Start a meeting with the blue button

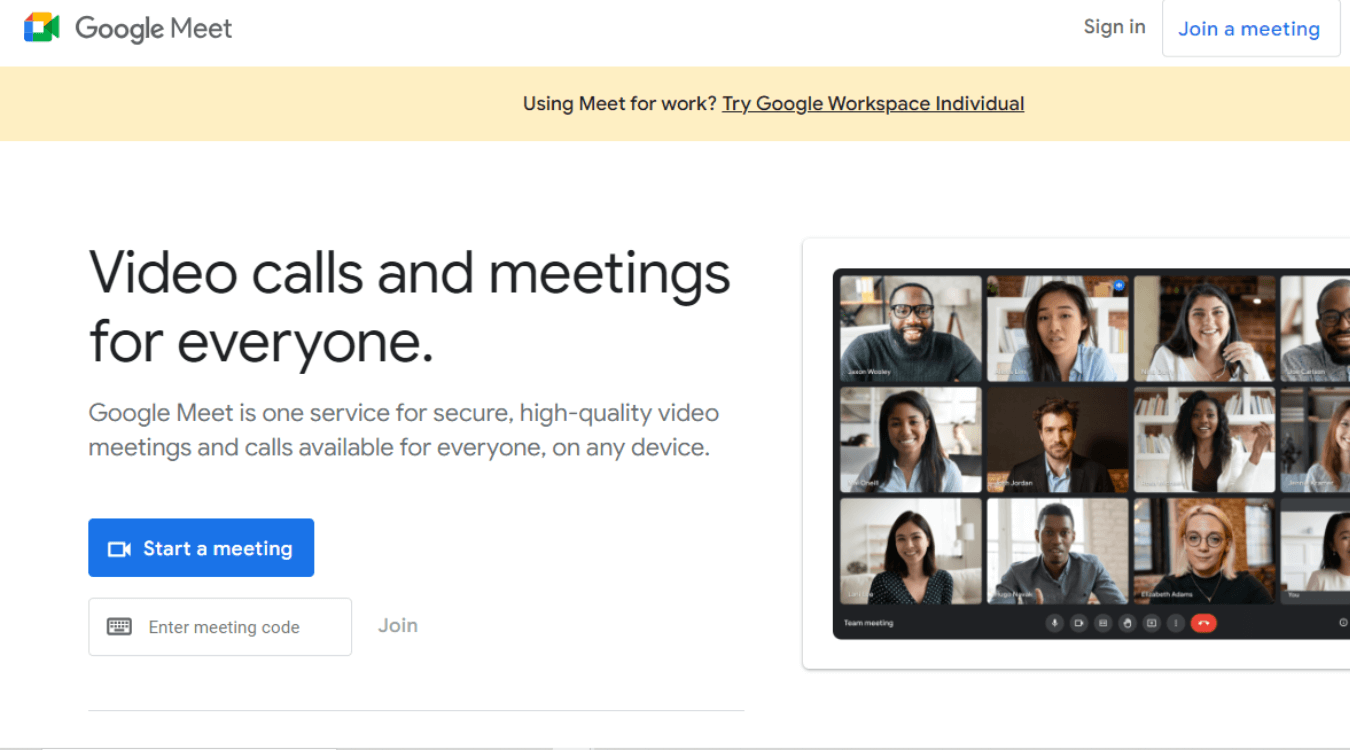tap(201, 548)
